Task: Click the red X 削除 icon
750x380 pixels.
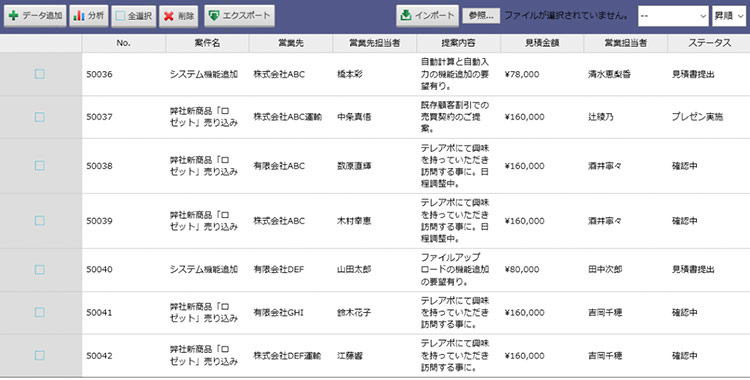Action: [x=168, y=16]
